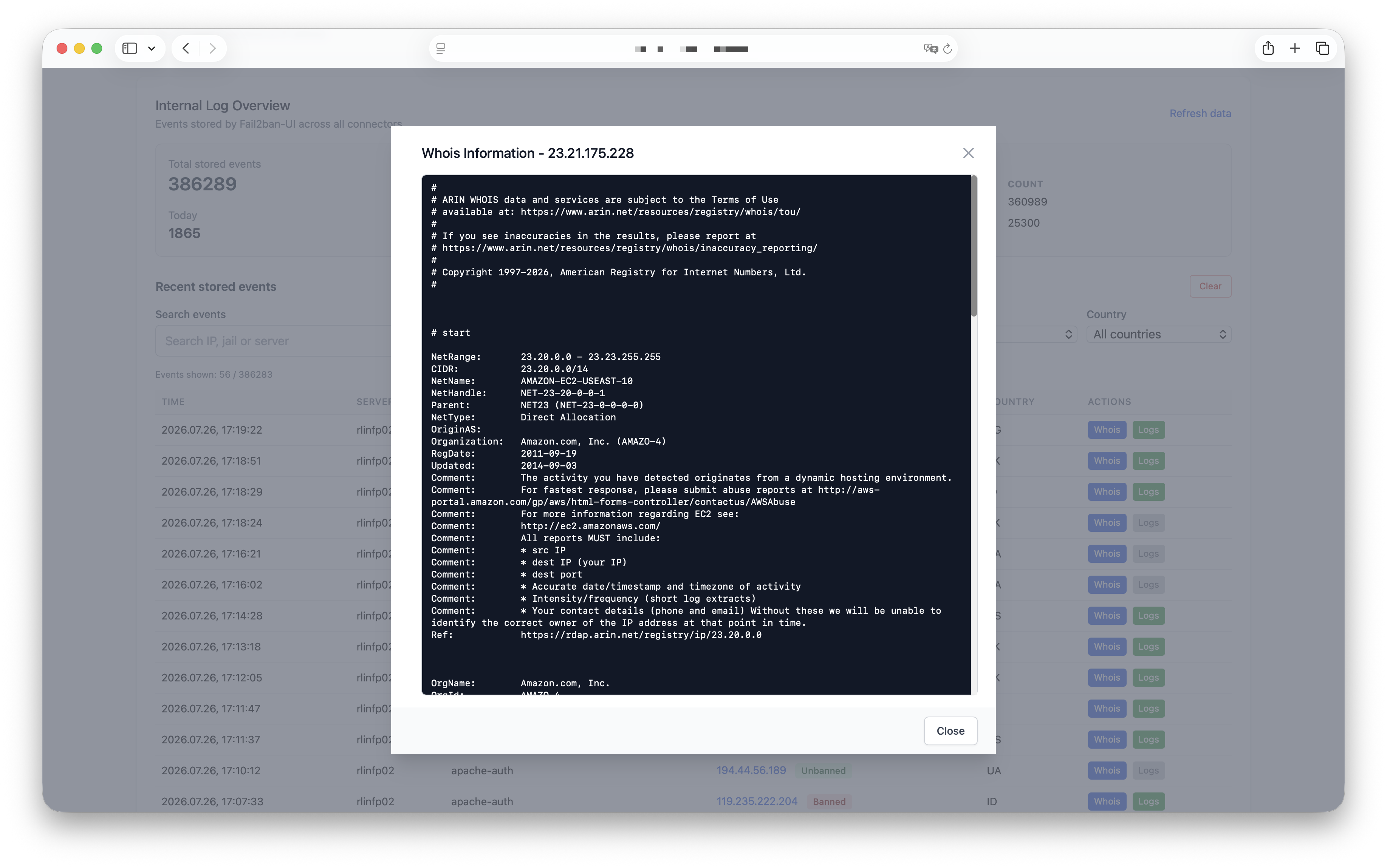Click the Ref URL rdap.arin.net/registry/ip/23.20.0.0
Image resolution: width=1387 pixels, height=868 pixels.
(x=641, y=635)
